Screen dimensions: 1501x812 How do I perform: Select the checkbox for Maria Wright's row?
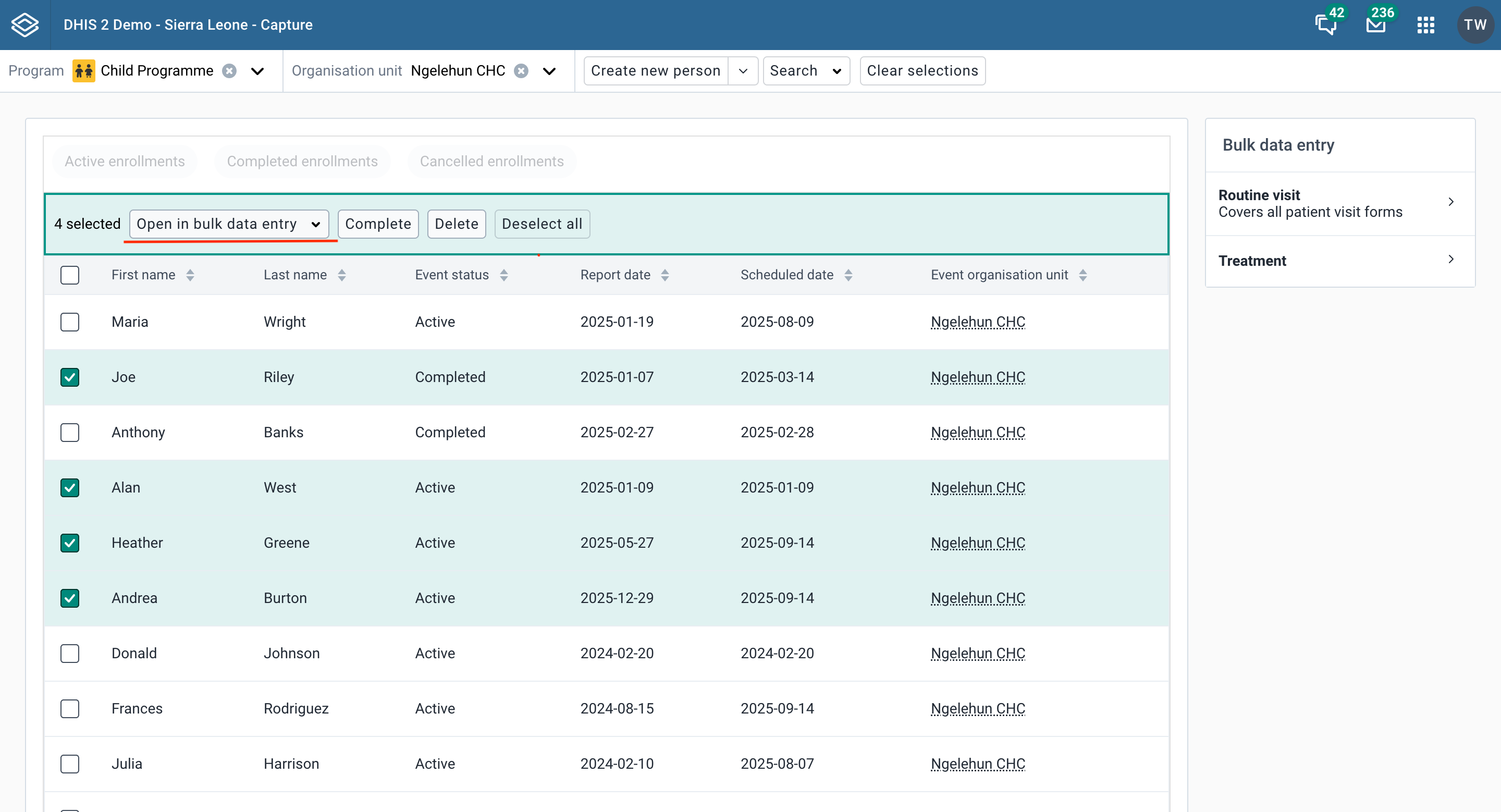click(69, 322)
